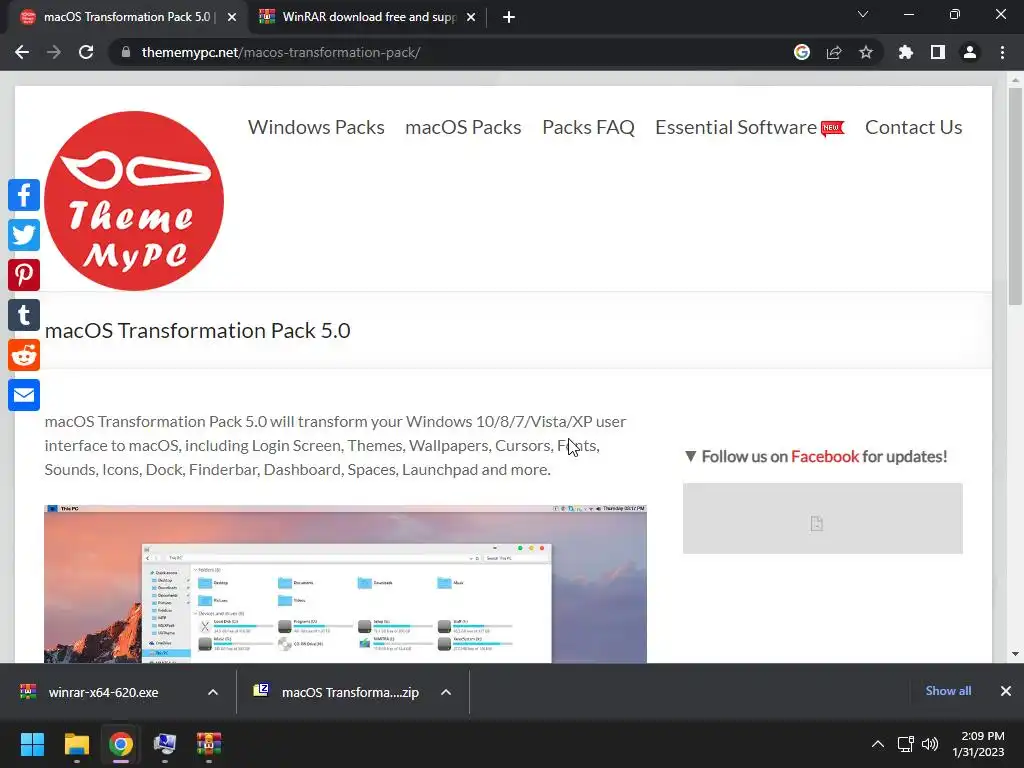Click the Facebook link in sidebar
The image size is (1024, 768).
[x=824, y=456]
